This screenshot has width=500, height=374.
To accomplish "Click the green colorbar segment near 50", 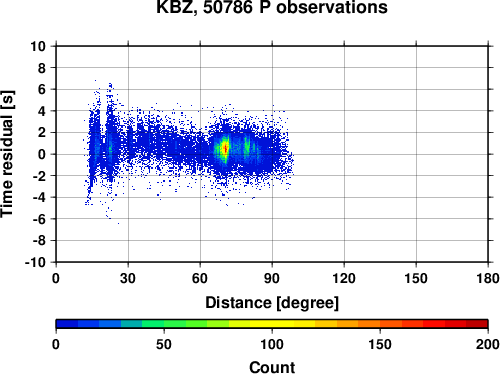I will tap(164, 324).
